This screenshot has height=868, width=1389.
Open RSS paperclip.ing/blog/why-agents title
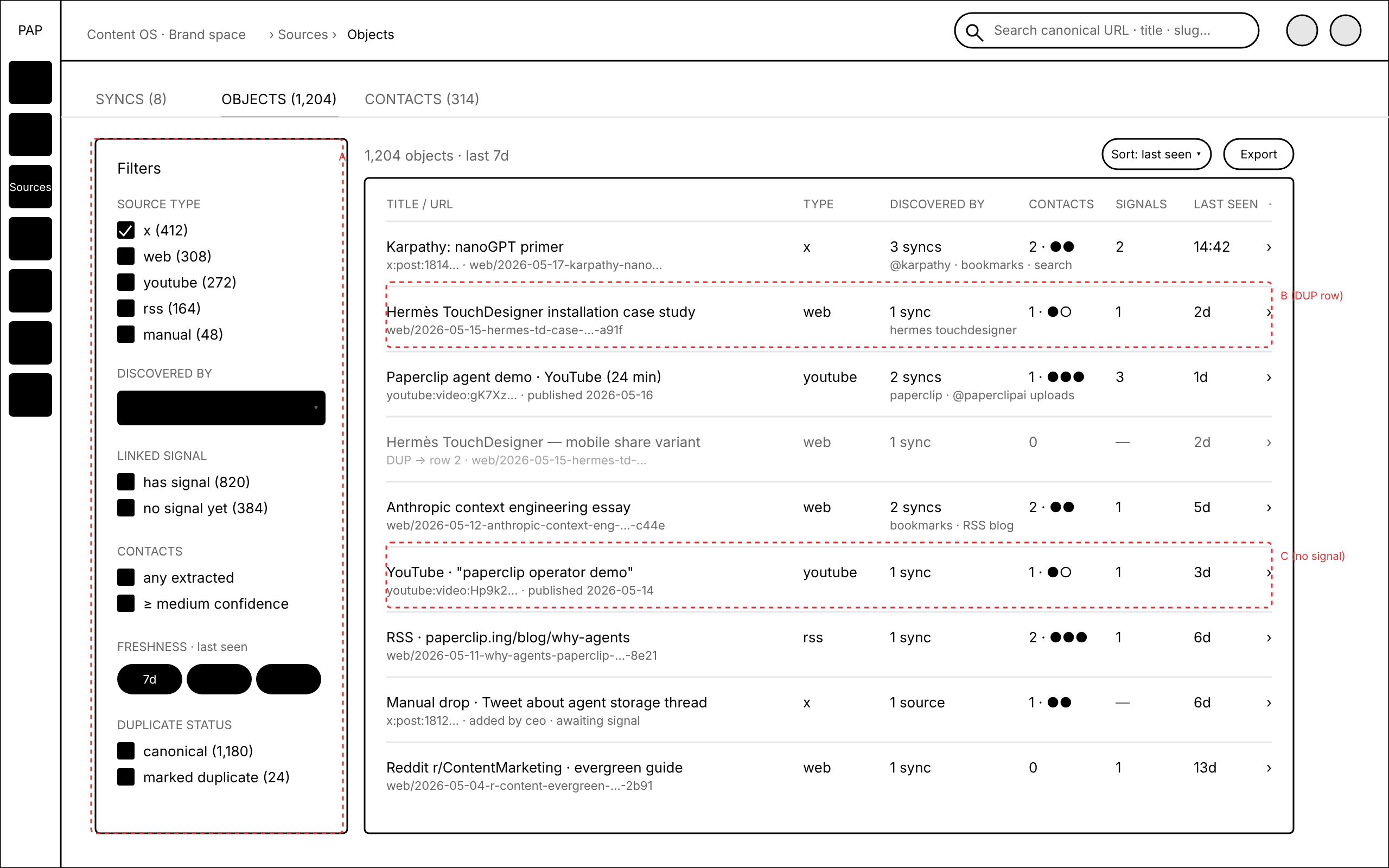(508, 637)
